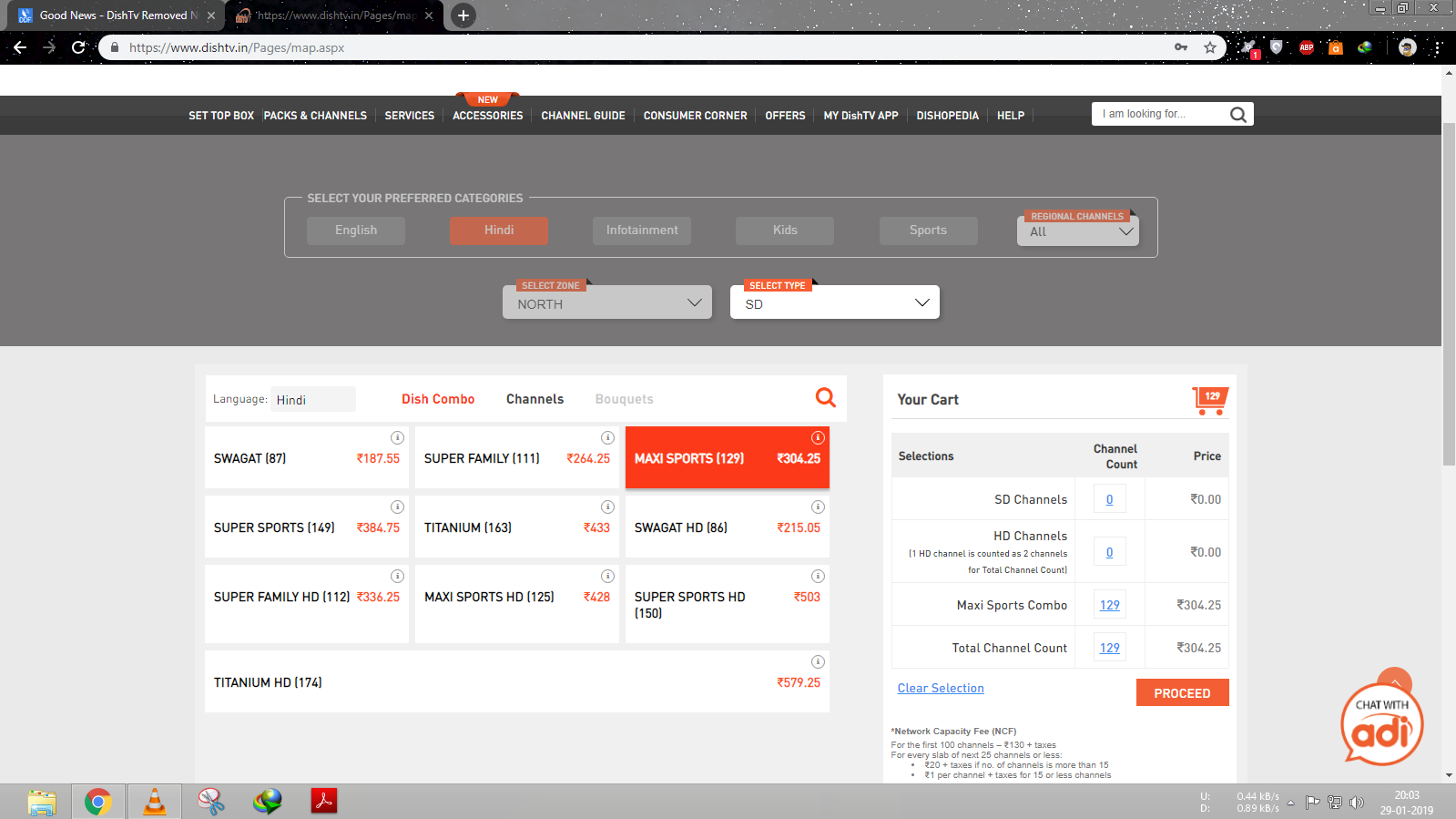Show info for SWAGAT HD (86) pack
The image size is (1456, 819).
818,507
